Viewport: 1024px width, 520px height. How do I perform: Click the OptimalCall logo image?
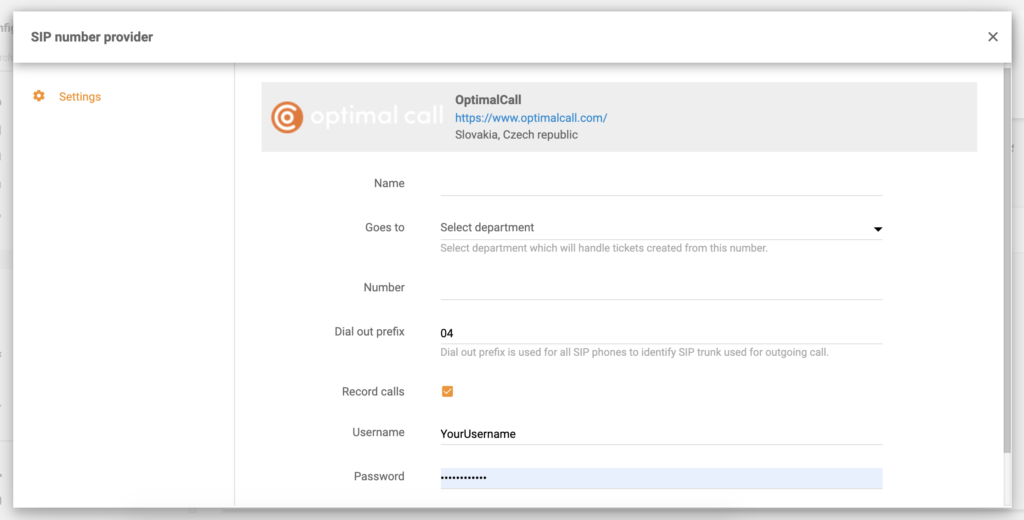(x=356, y=117)
